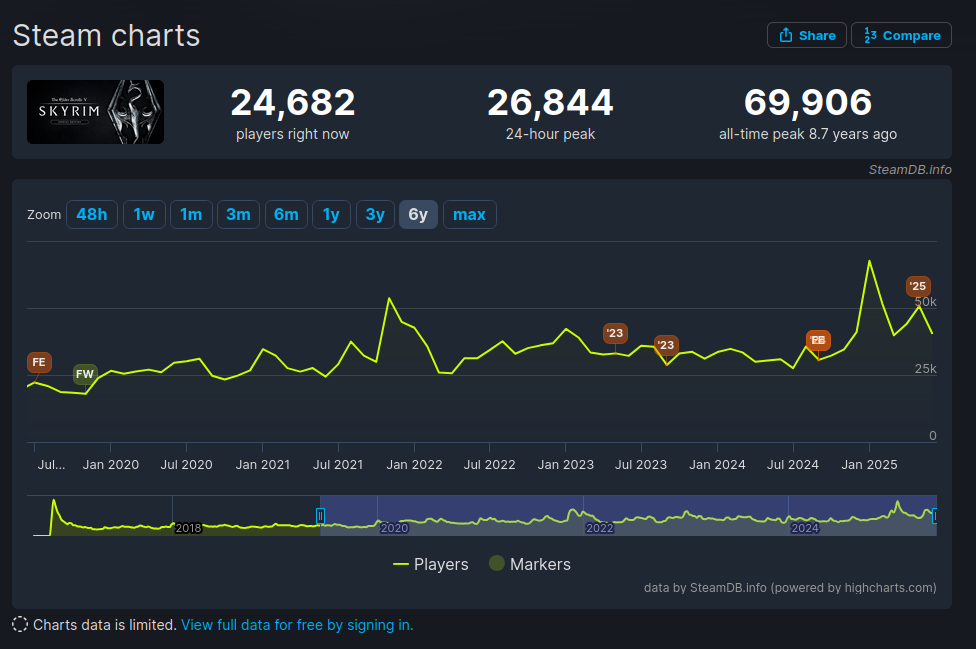Grab the left navigator range handle
Image resolution: width=976 pixels, height=649 pixels.
(320, 516)
